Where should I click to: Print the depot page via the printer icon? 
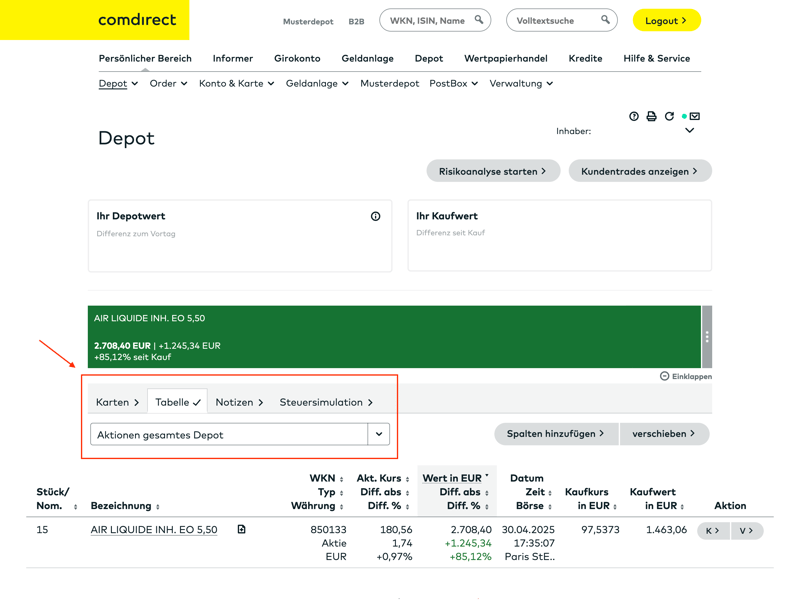(x=652, y=116)
